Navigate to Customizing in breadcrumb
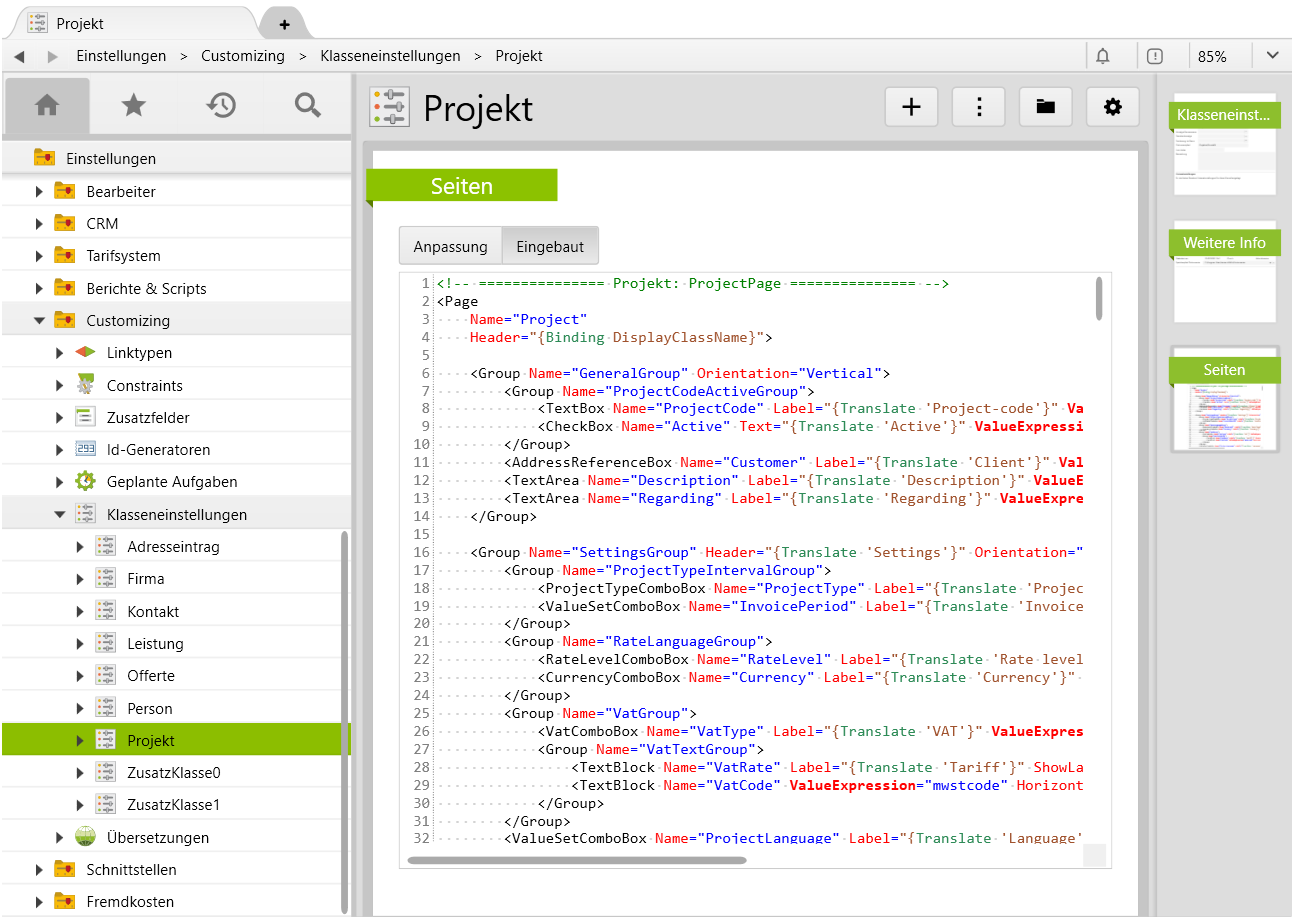The width and height of the screenshot is (1293, 919). 243,56
